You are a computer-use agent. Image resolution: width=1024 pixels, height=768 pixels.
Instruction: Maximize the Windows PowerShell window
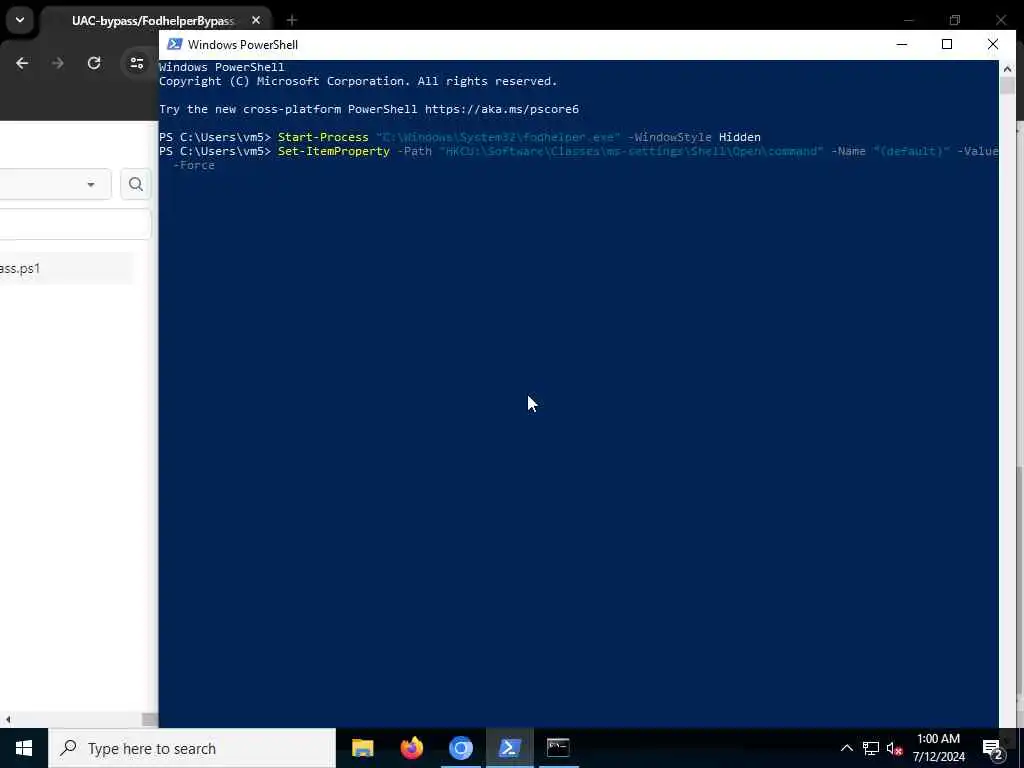pos(947,44)
